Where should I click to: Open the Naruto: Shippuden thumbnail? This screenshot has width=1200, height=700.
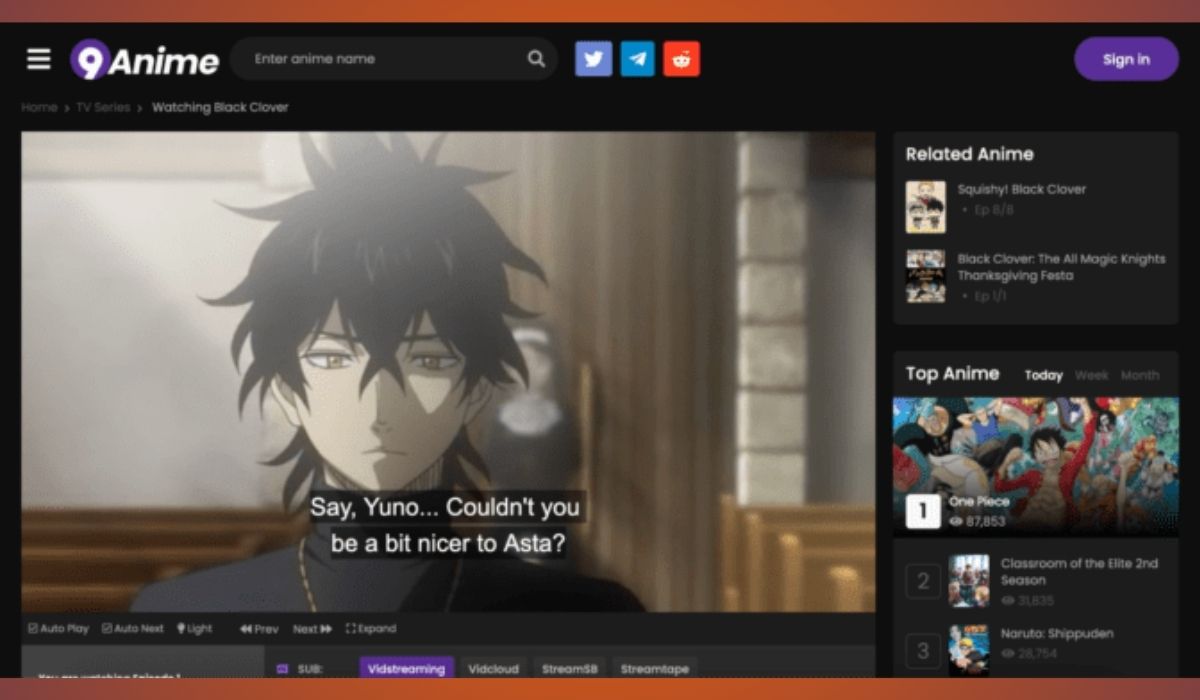968,650
